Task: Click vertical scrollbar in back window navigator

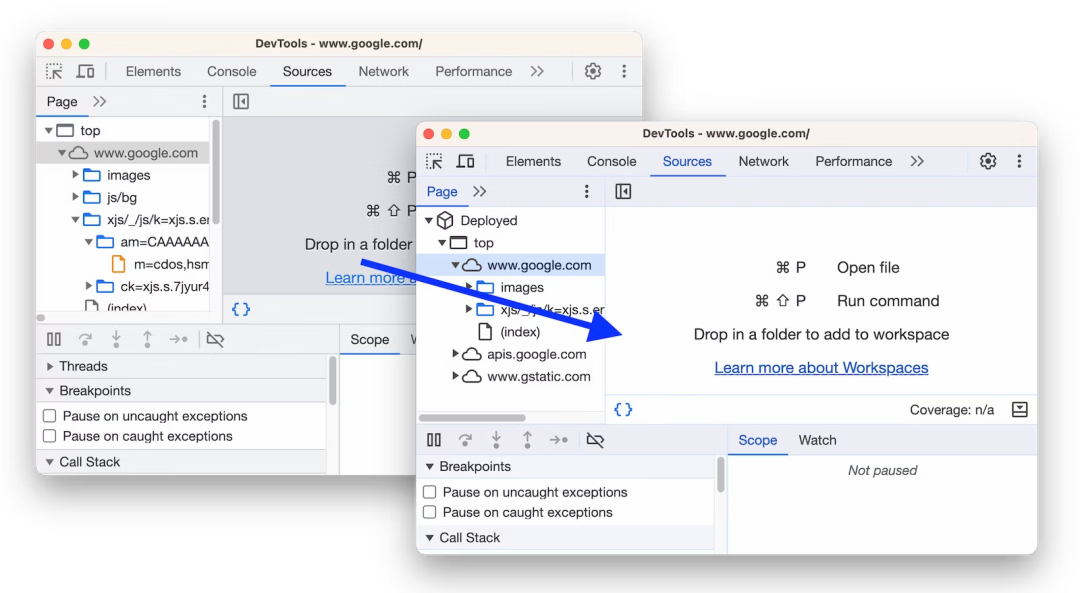Action: point(216,172)
